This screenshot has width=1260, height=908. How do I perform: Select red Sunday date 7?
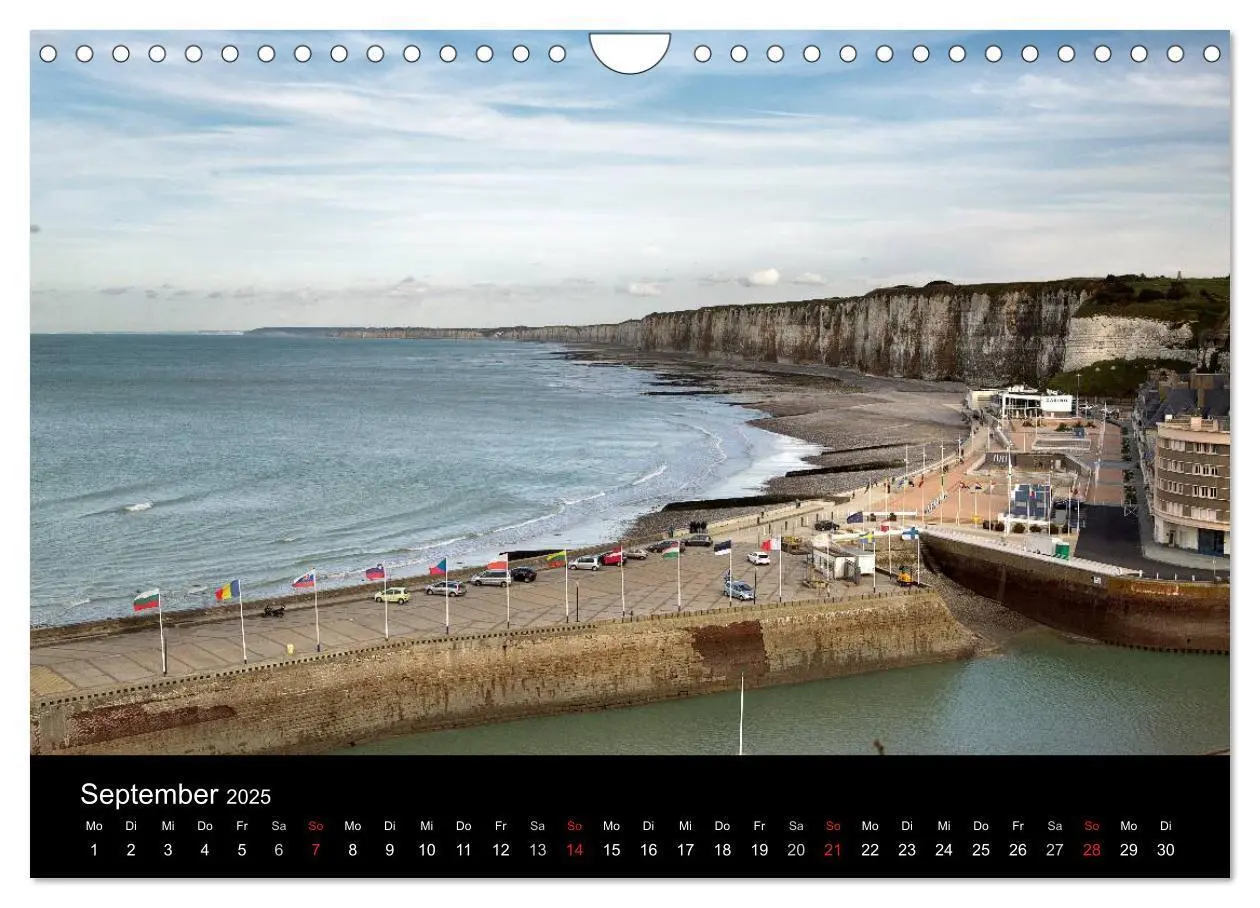click(316, 850)
